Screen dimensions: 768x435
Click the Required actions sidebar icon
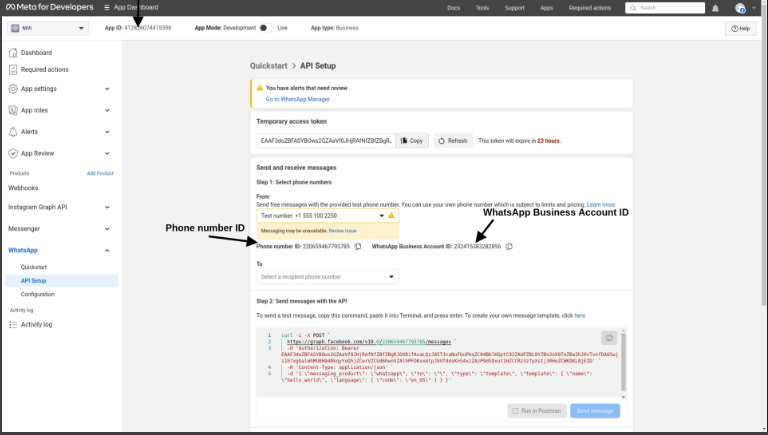point(13,70)
